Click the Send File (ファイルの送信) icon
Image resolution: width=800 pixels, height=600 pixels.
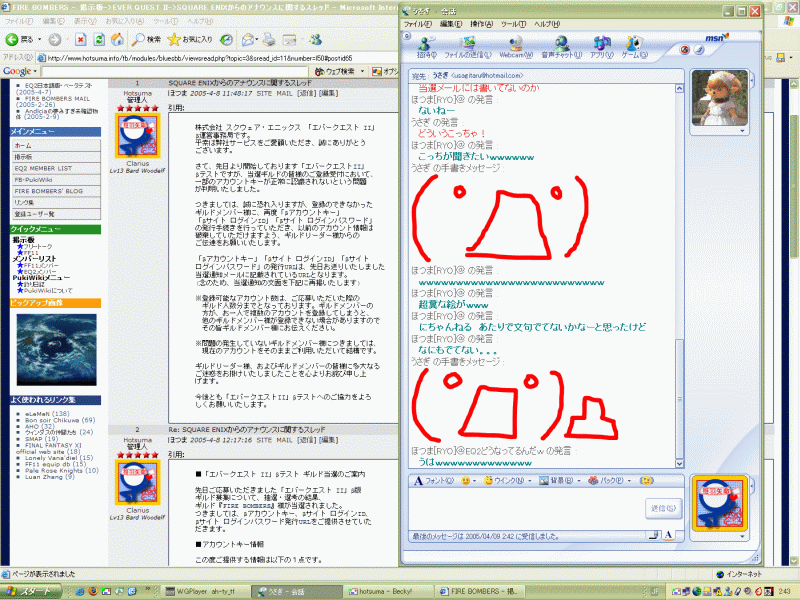pyautogui.click(x=469, y=47)
